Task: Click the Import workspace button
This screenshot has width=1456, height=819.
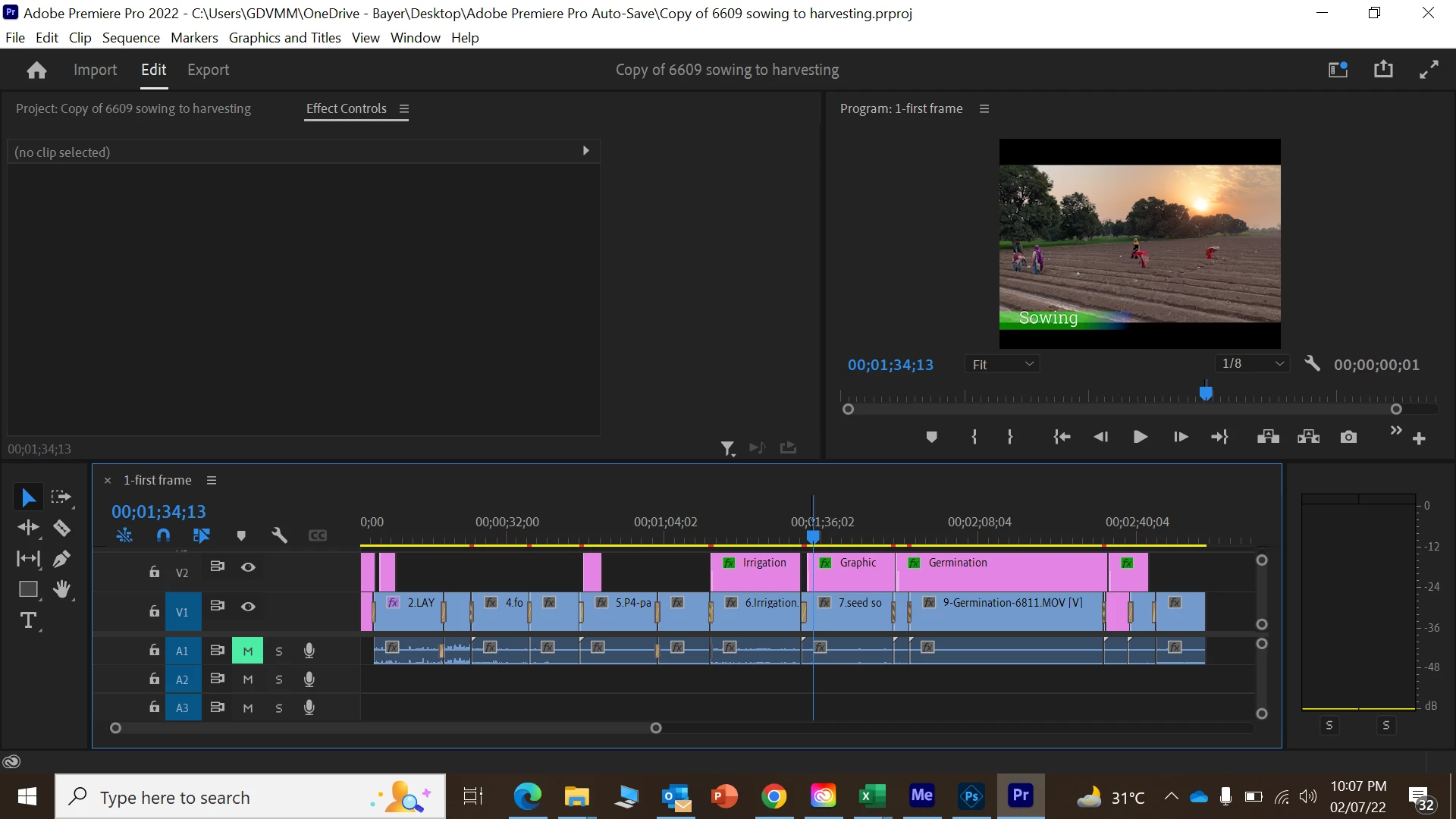Action: click(95, 70)
